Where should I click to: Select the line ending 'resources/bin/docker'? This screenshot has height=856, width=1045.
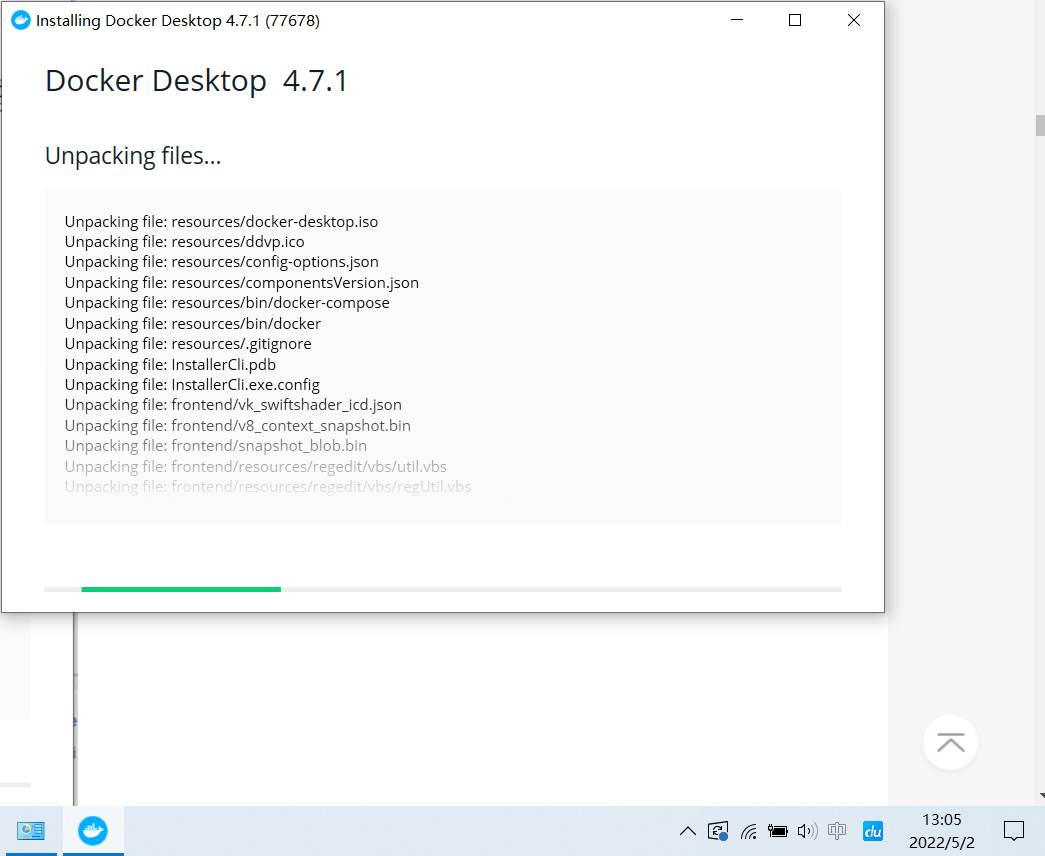click(x=193, y=324)
